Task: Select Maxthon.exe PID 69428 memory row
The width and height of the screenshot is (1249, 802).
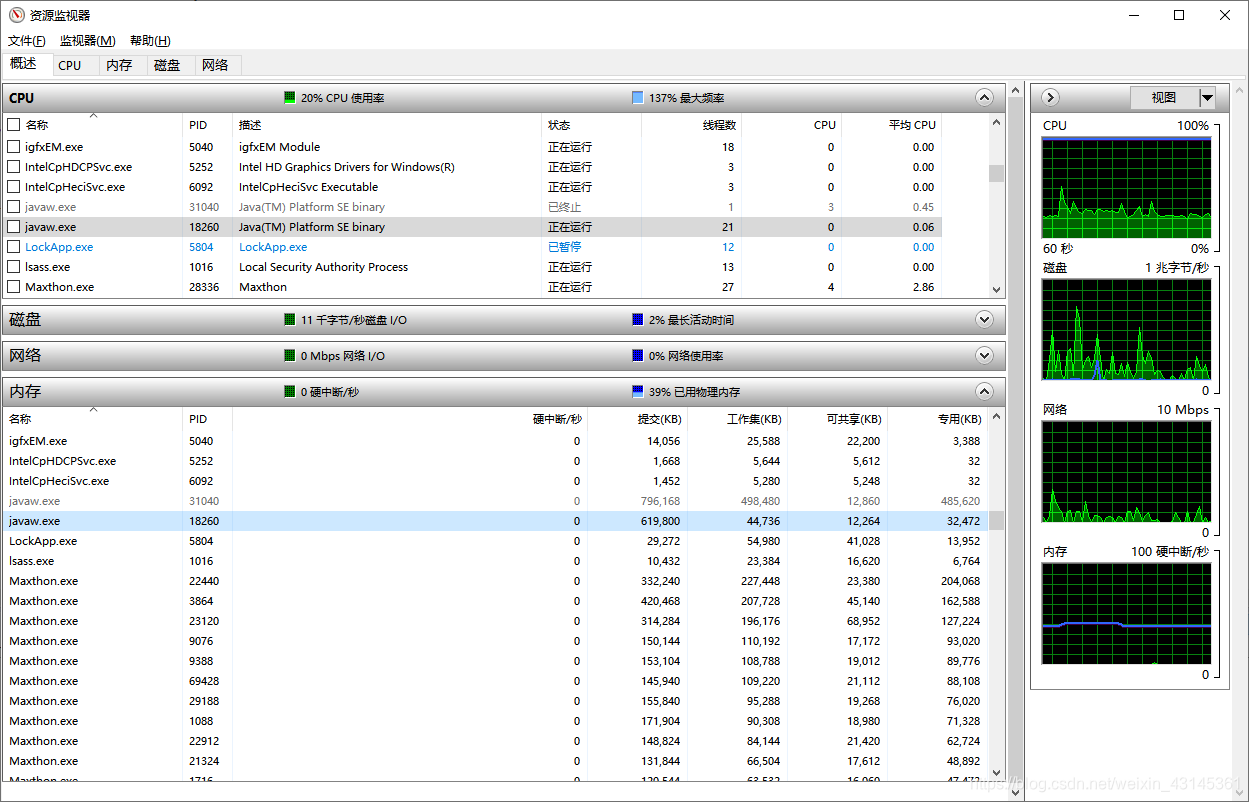Action: tap(495, 681)
